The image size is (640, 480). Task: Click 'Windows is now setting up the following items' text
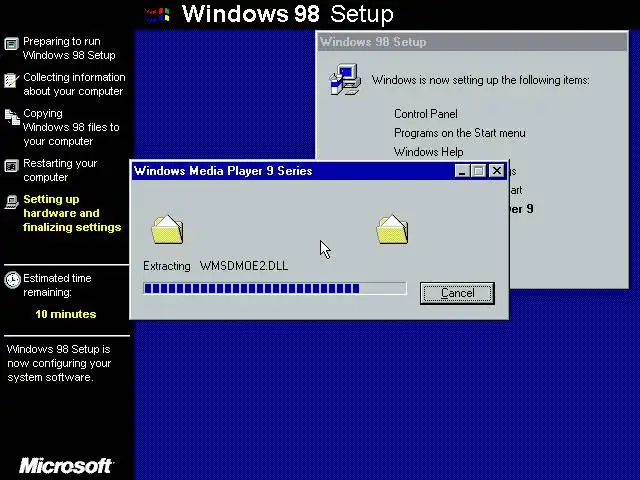(x=480, y=80)
